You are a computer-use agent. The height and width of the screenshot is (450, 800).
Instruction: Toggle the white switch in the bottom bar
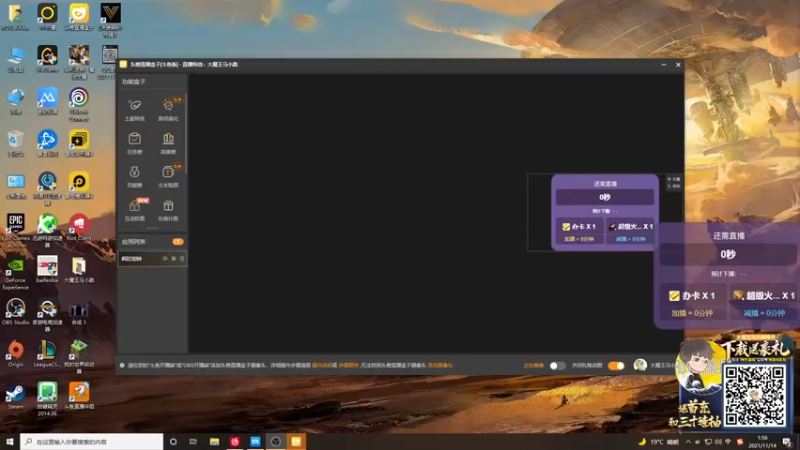pos(557,365)
